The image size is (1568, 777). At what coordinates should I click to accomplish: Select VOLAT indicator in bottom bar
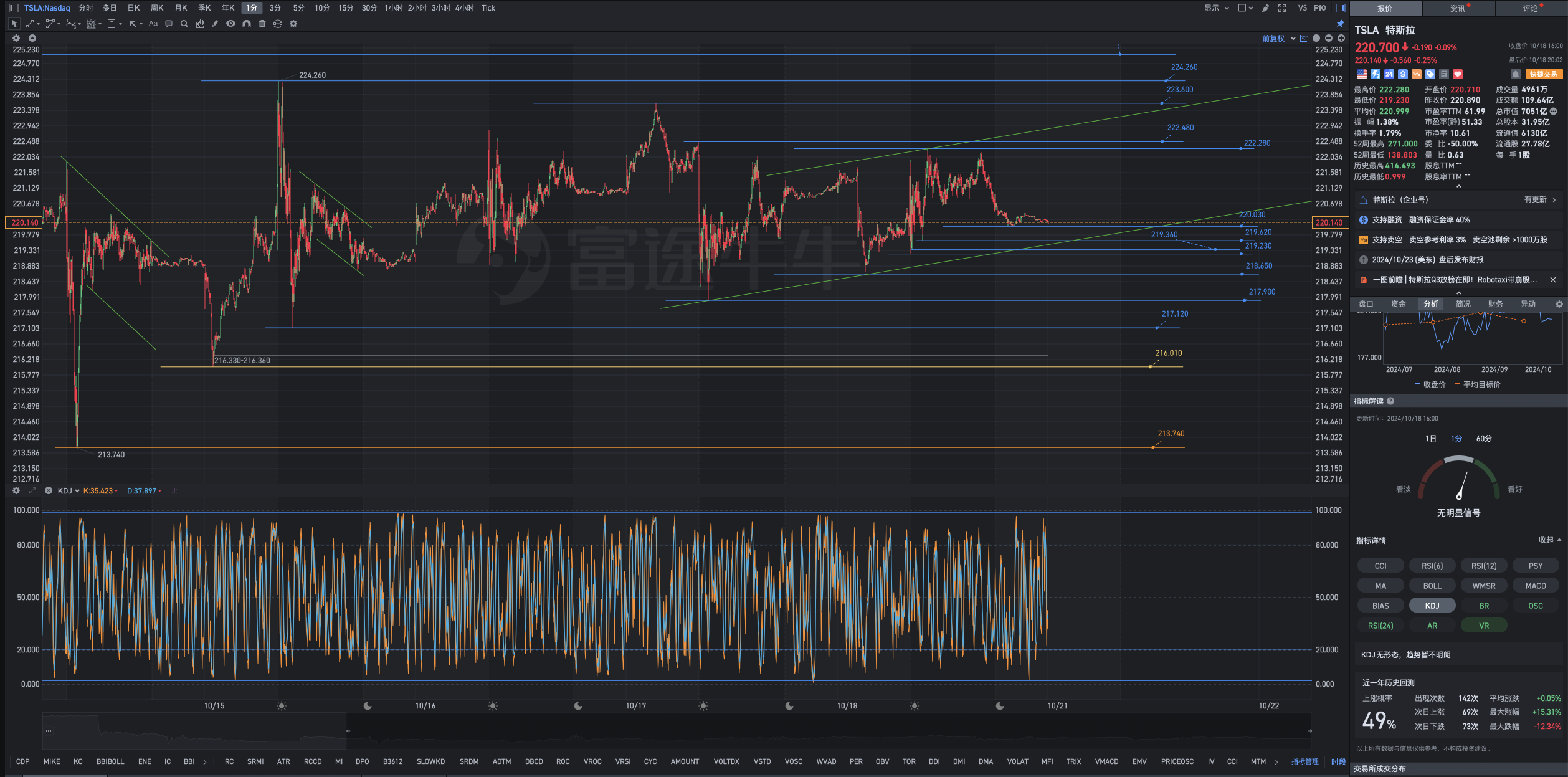click(1017, 761)
